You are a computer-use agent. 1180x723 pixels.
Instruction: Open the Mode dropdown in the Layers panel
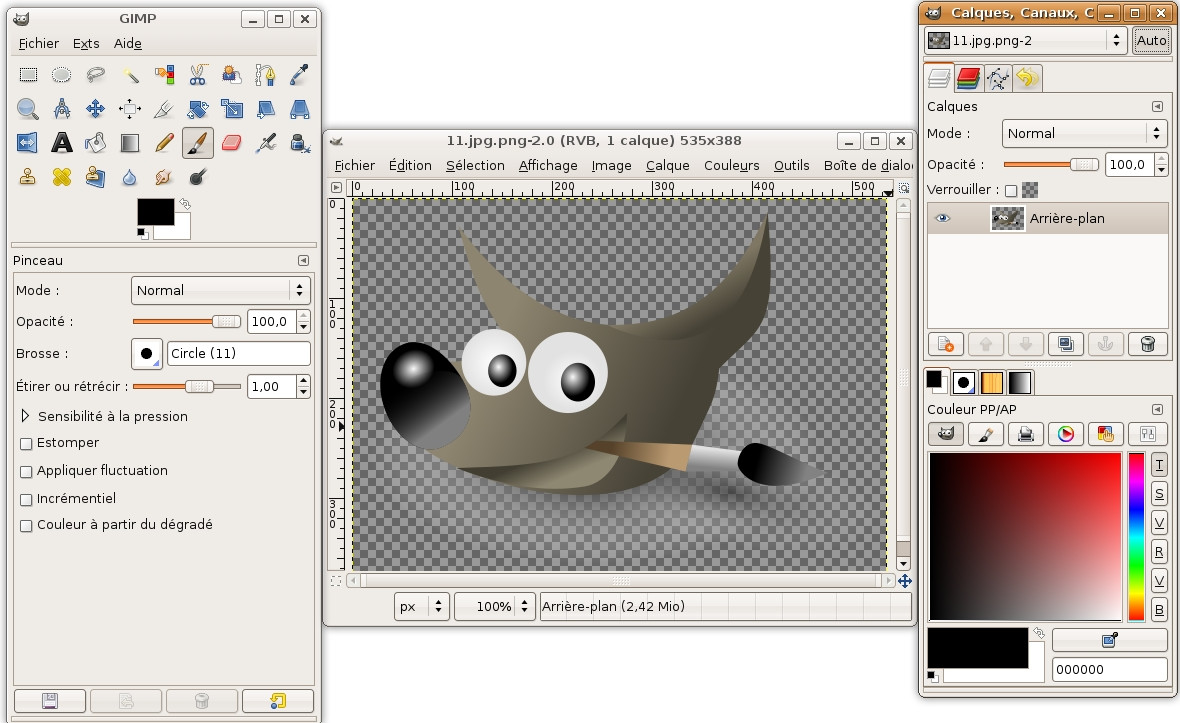1083,133
